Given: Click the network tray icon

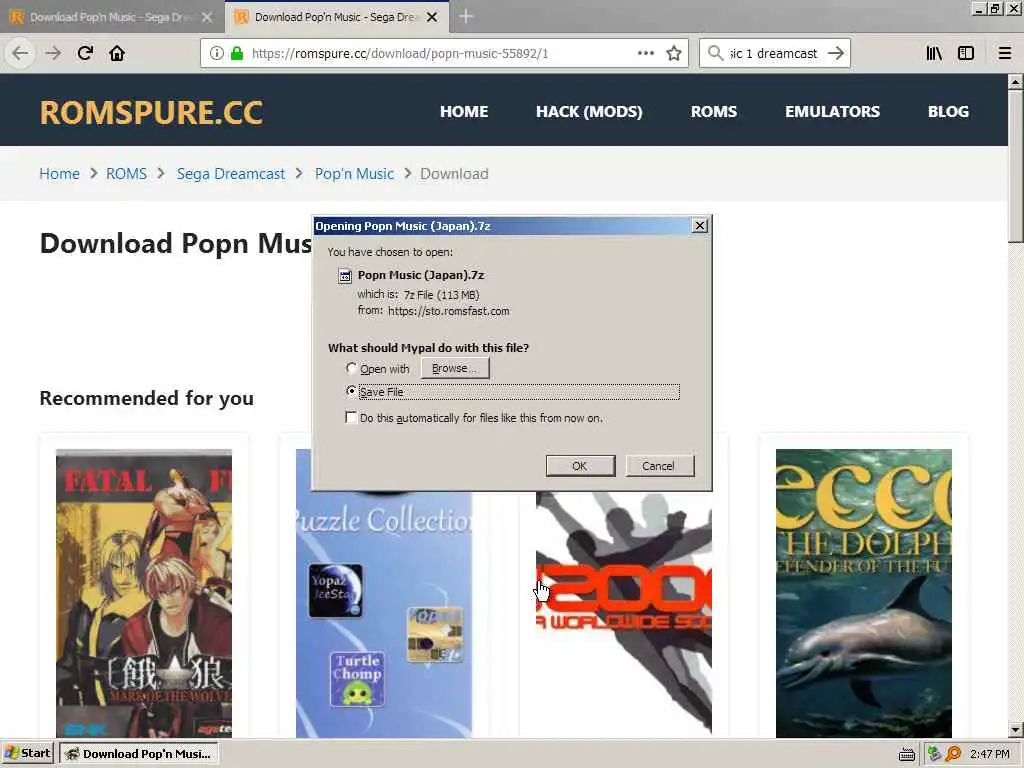Looking at the screenshot, I should pyautogui.click(x=934, y=754).
